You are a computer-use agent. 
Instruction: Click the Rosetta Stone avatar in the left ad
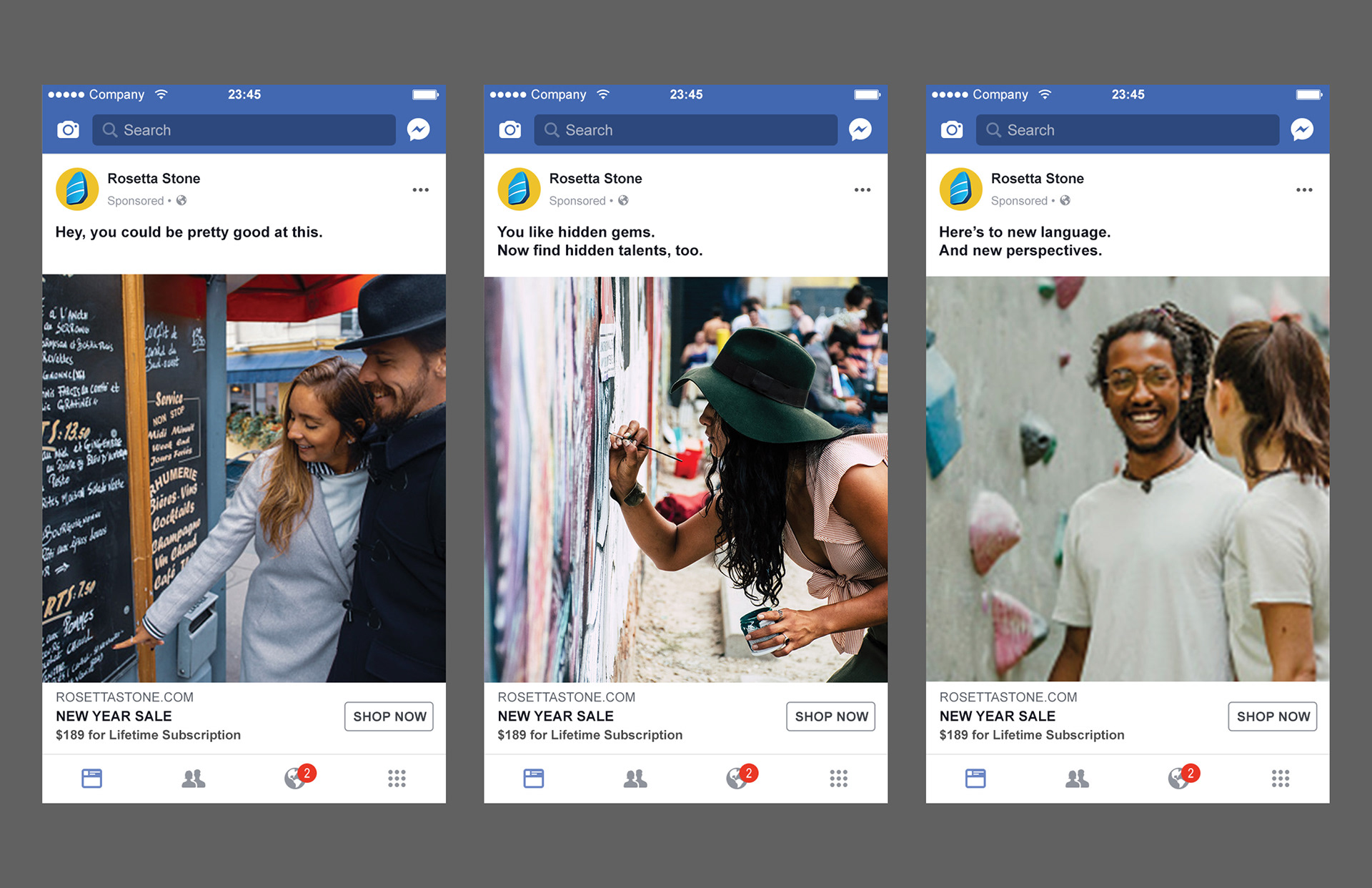pyautogui.click(x=77, y=189)
